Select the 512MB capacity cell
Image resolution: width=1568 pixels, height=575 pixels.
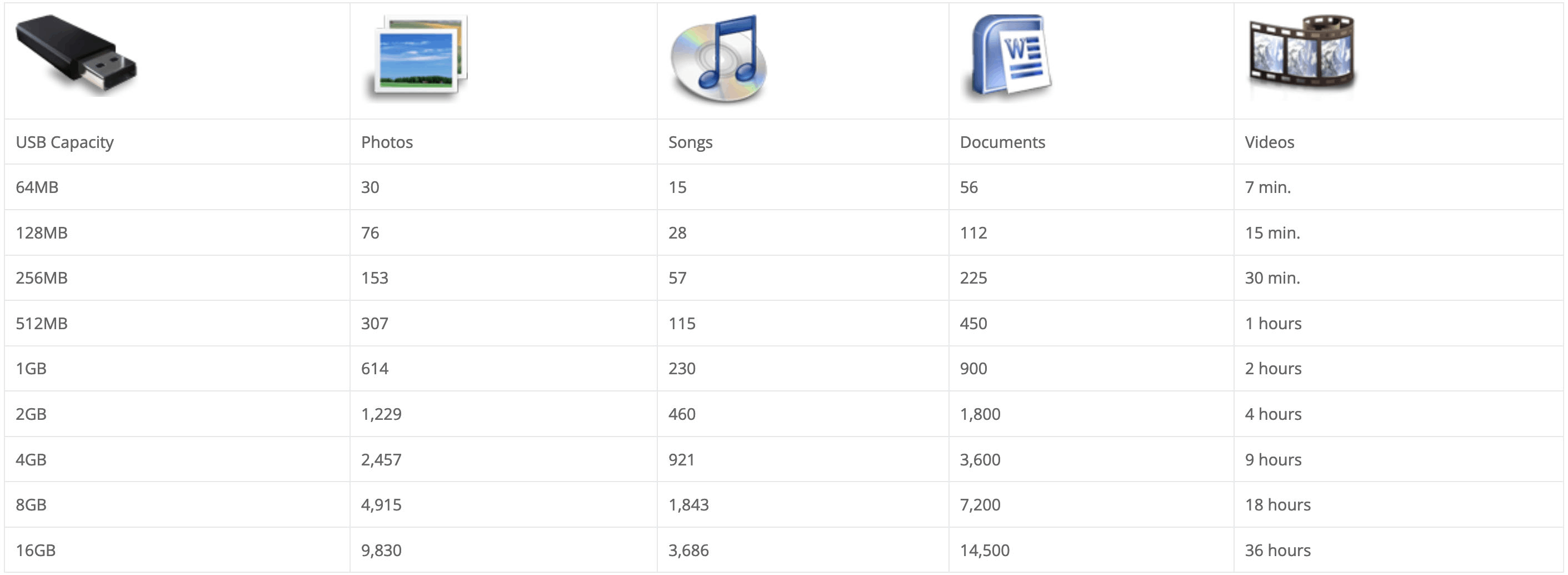pyautogui.click(x=41, y=324)
